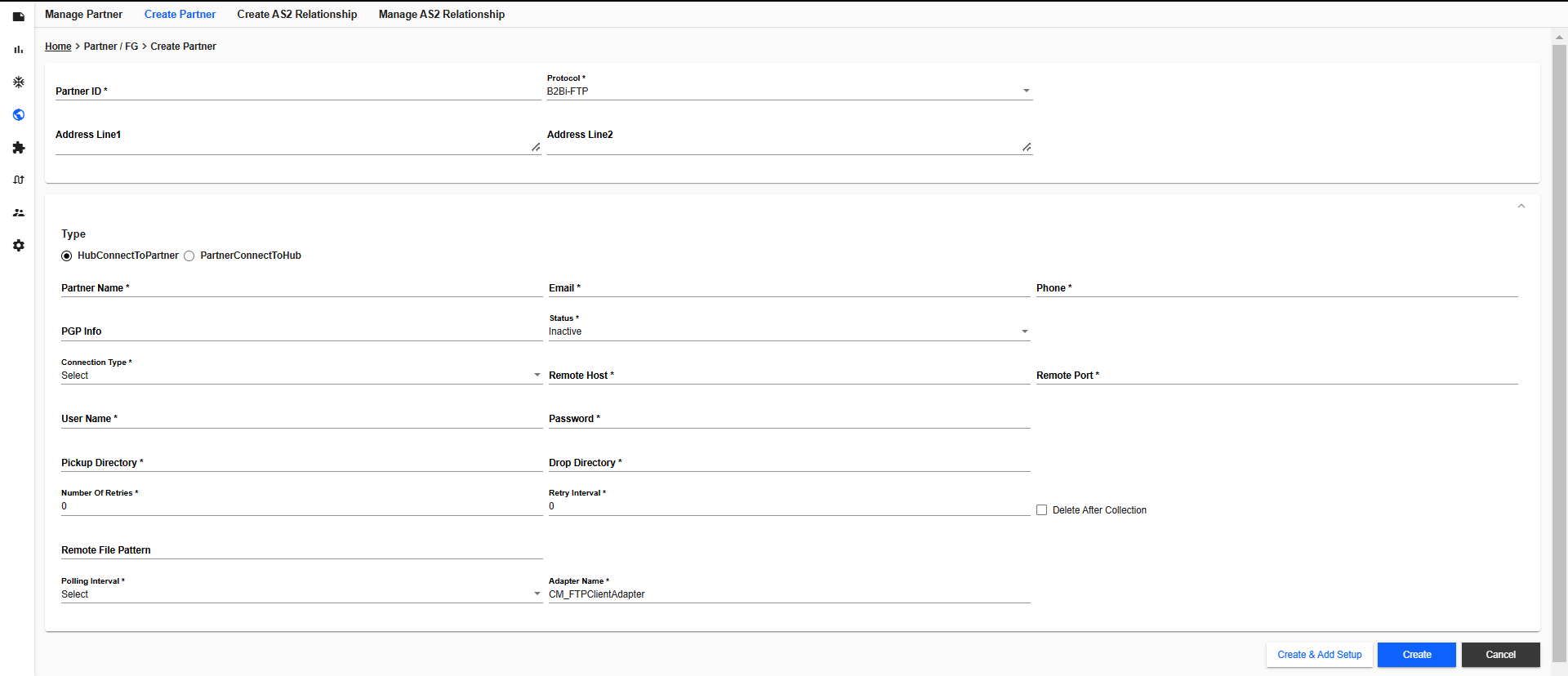Switch to Manage Partner tab
The width and height of the screenshot is (1568, 676).
[83, 14]
